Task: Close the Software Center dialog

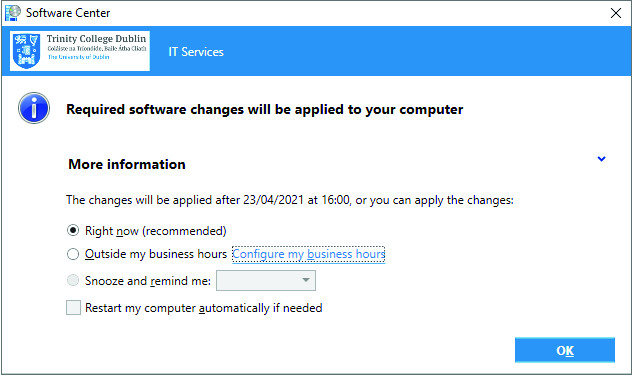Action: point(615,13)
